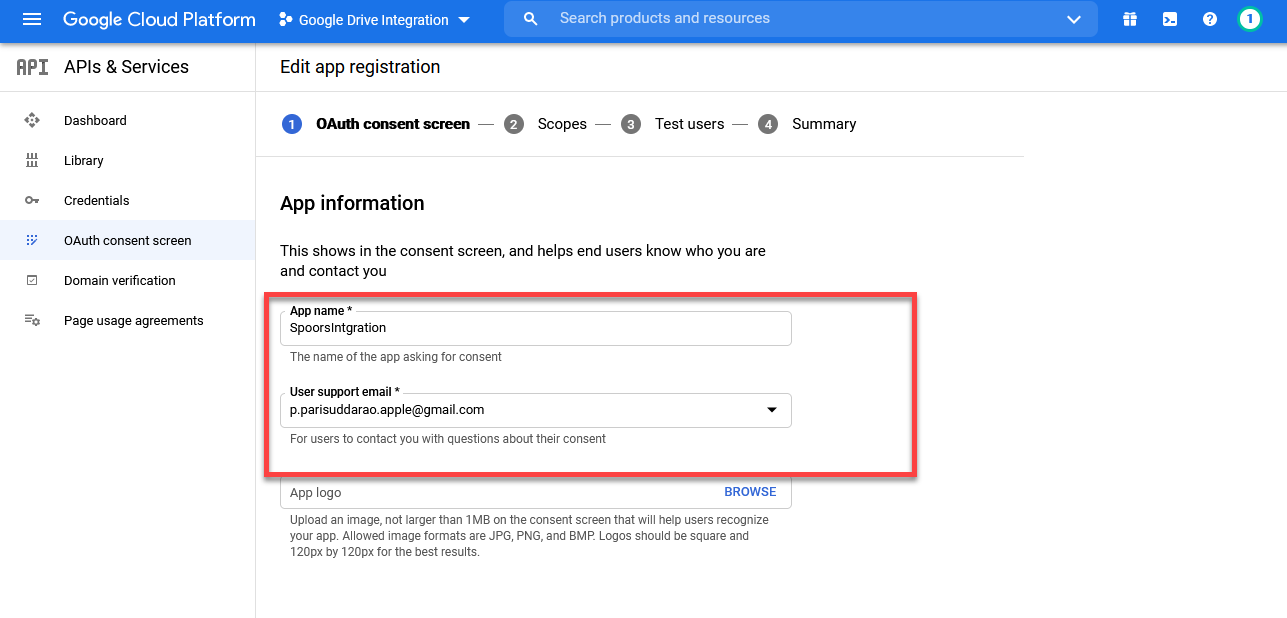Screen dimensions: 1287x618
Task: Open the hamburger navigation menu
Action: (32, 20)
